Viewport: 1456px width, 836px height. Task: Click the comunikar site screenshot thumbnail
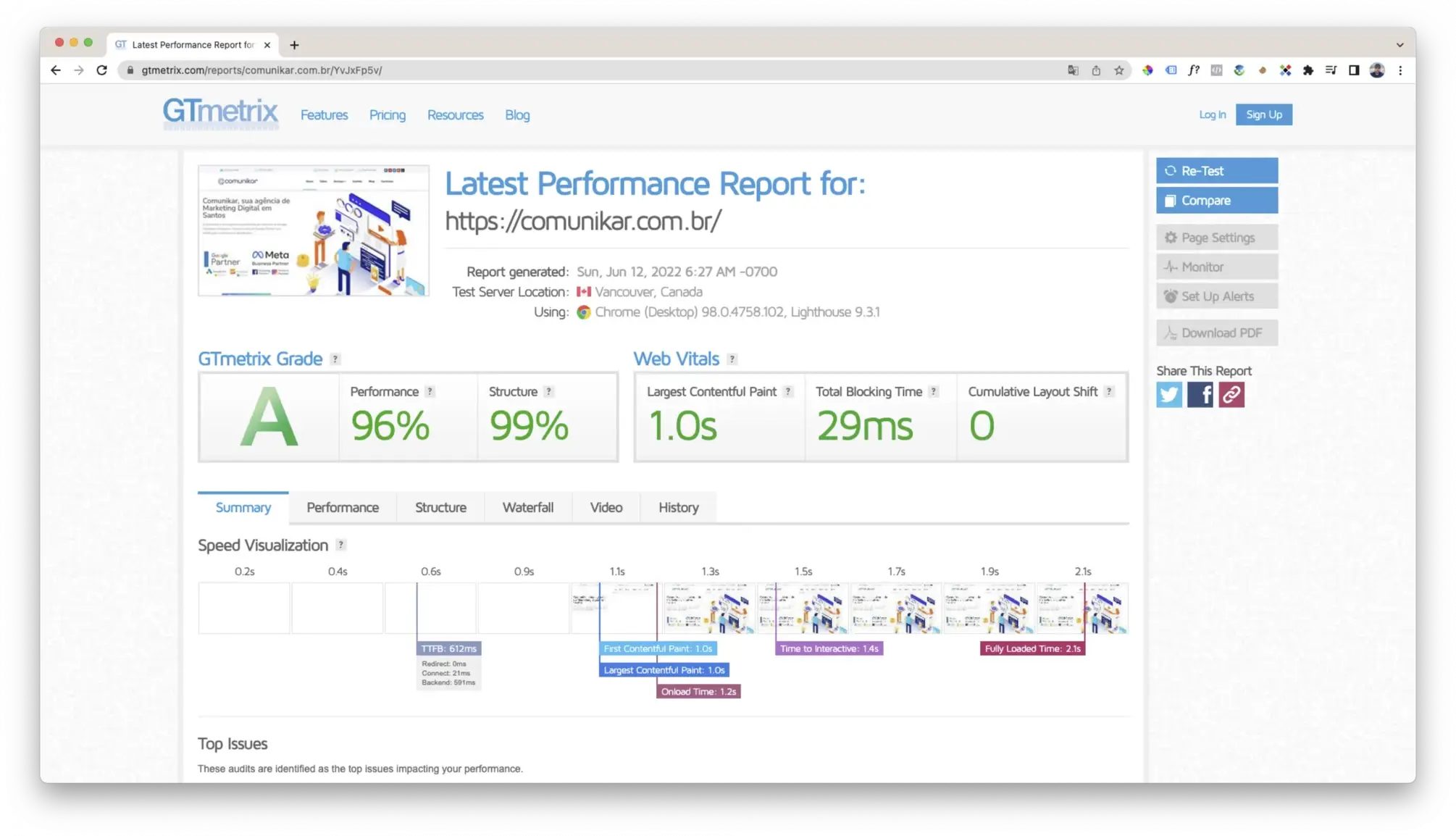click(314, 230)
